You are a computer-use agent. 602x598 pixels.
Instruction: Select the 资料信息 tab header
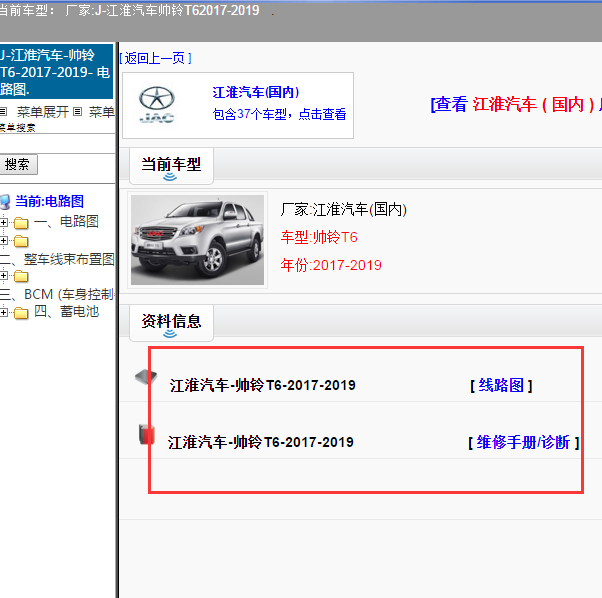(x=171, y=323)
